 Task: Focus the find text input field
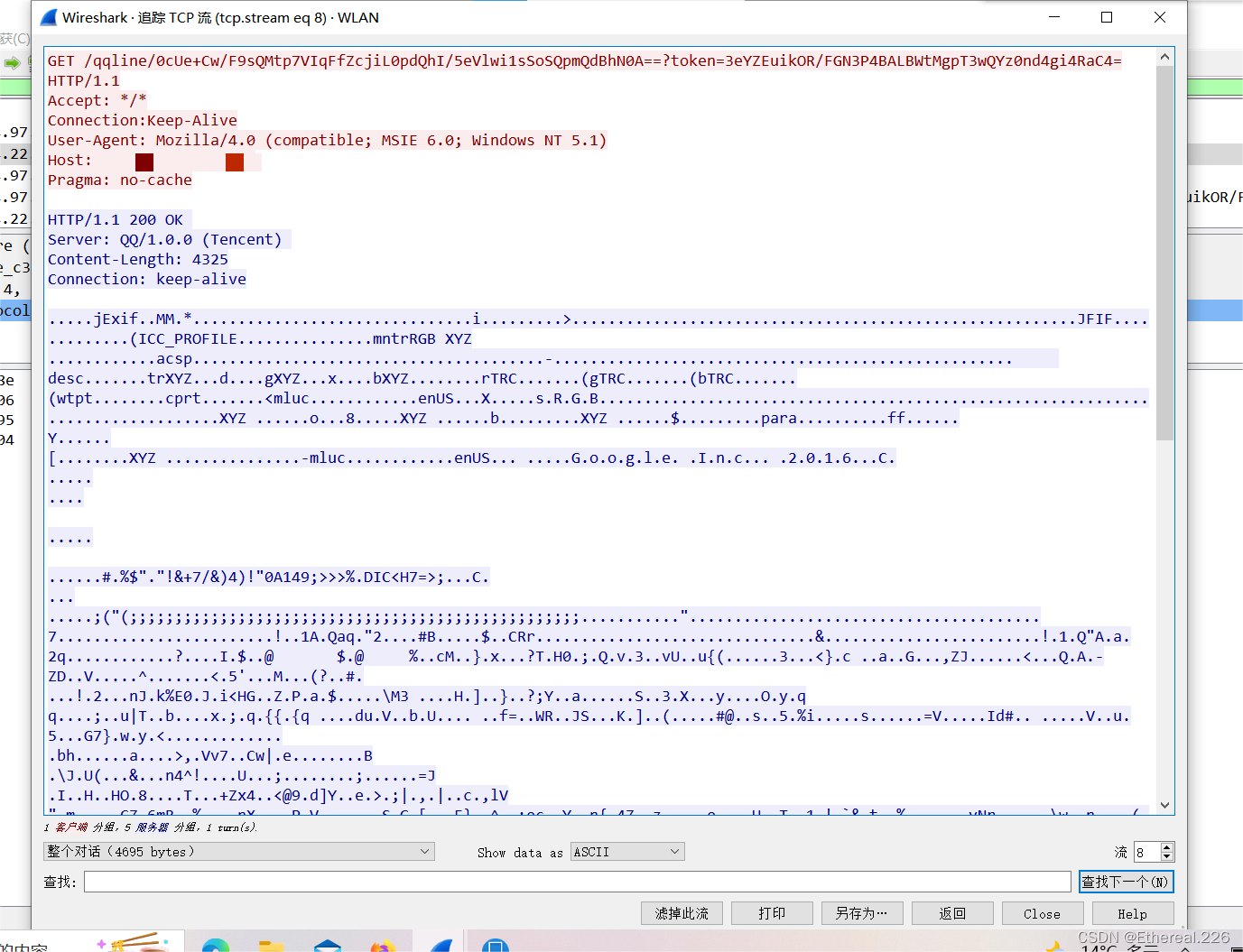click(x=578, y=882)
